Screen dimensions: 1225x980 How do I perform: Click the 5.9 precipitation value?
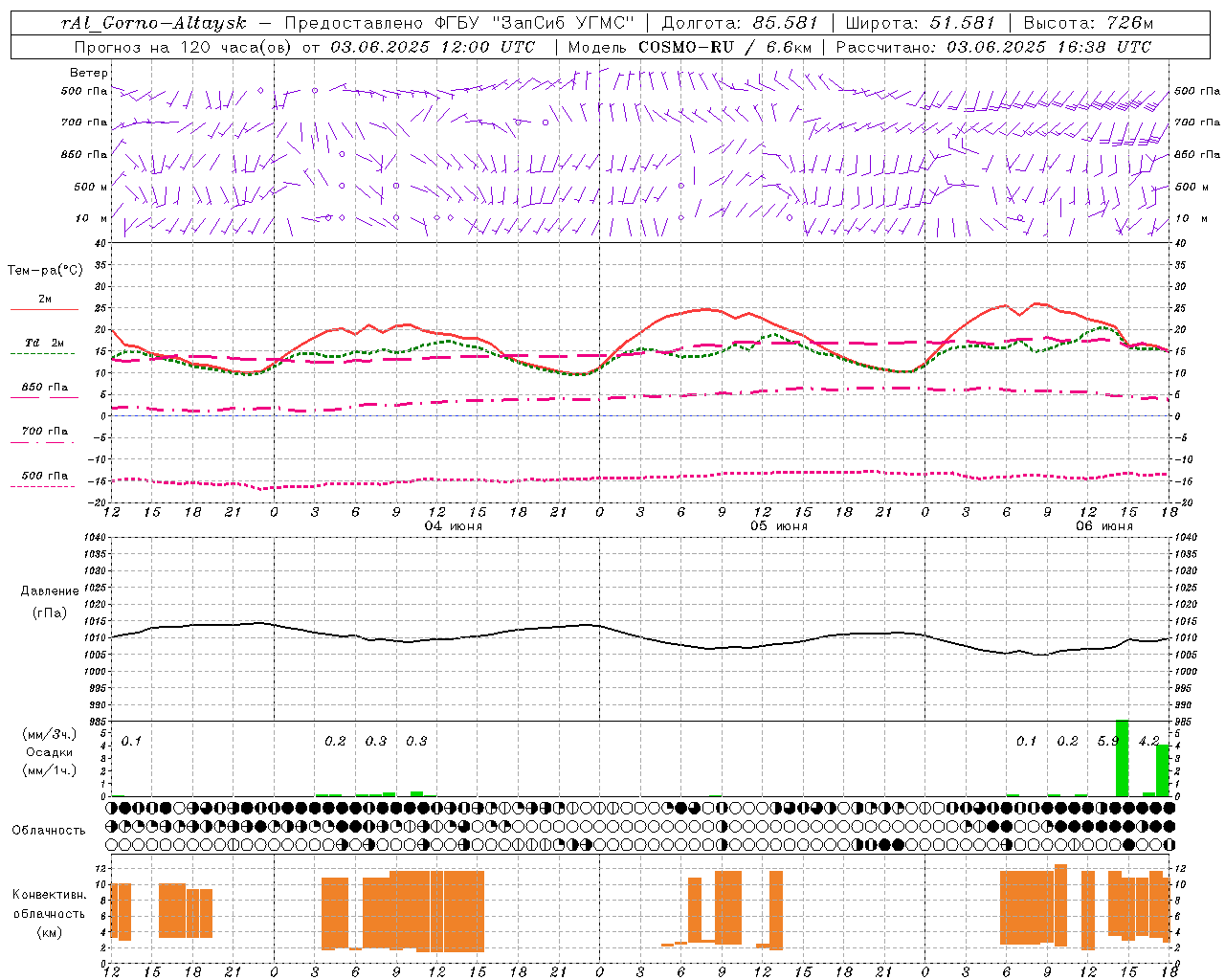point(1108,741)
